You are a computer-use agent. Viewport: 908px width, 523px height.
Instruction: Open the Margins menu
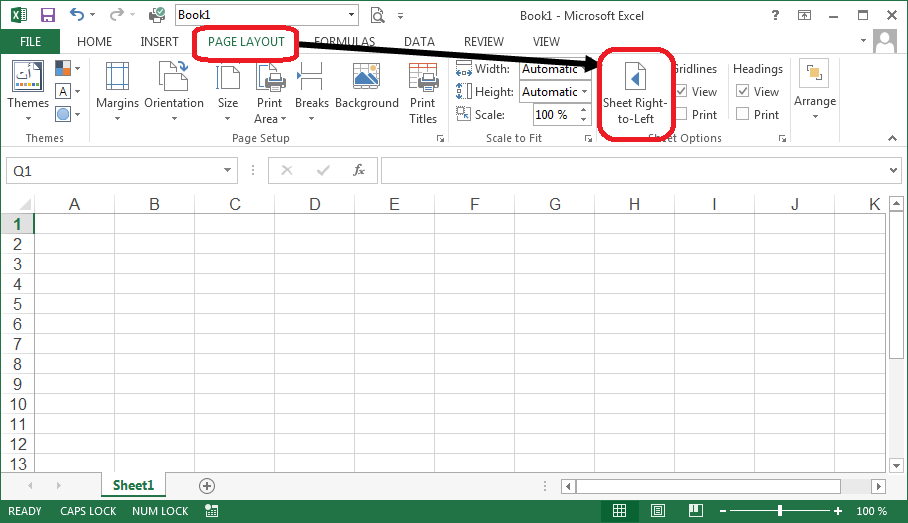click(117, 91)
